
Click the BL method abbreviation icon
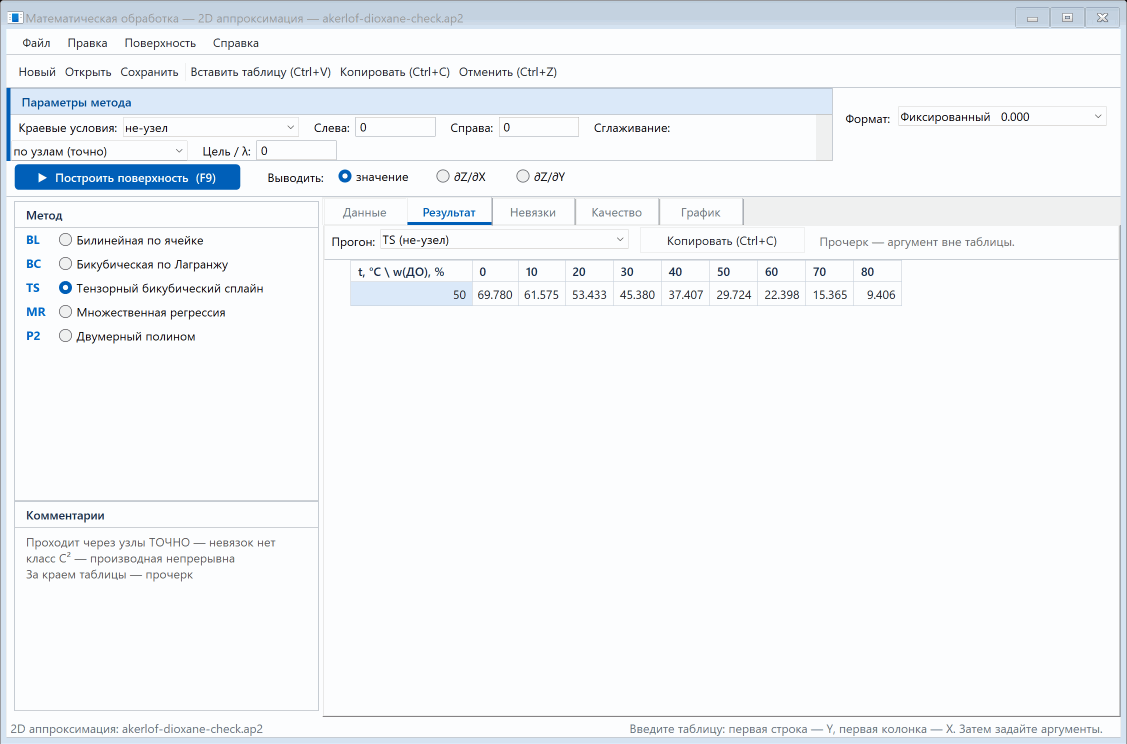tap(33, 240)
